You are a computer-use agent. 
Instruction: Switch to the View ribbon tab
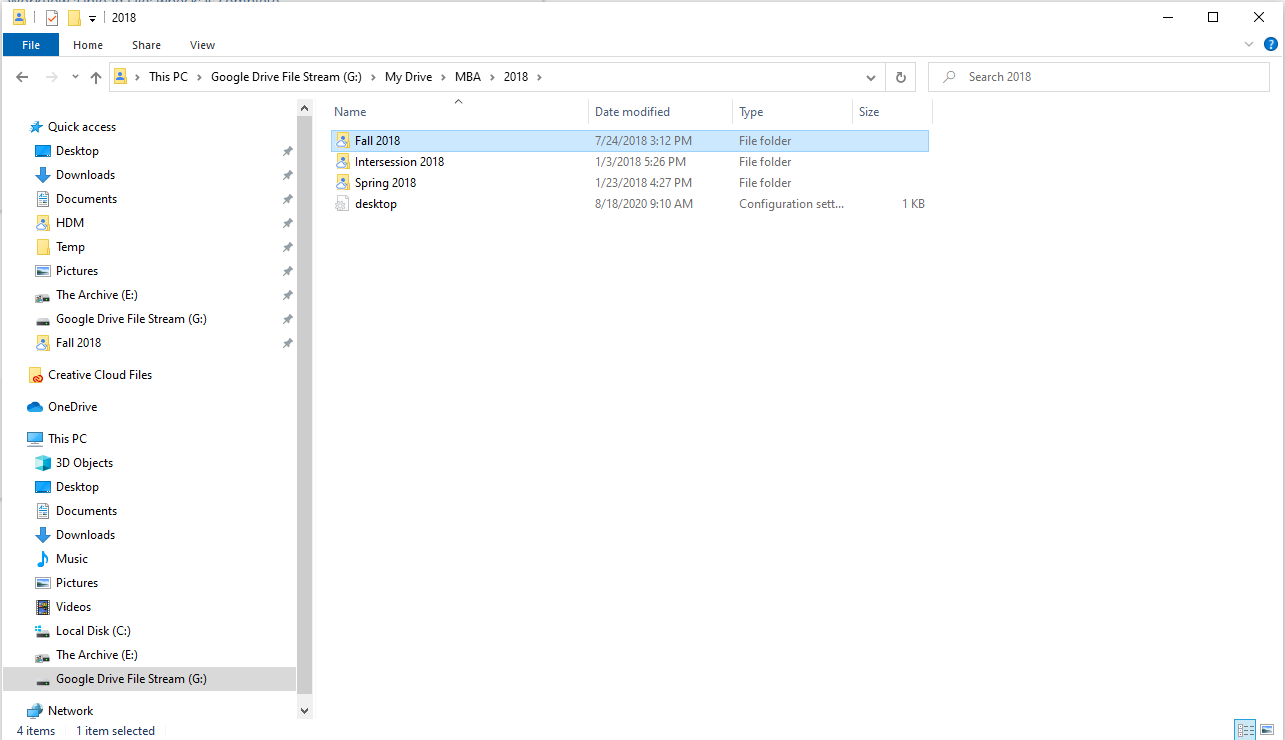(202, 45)
